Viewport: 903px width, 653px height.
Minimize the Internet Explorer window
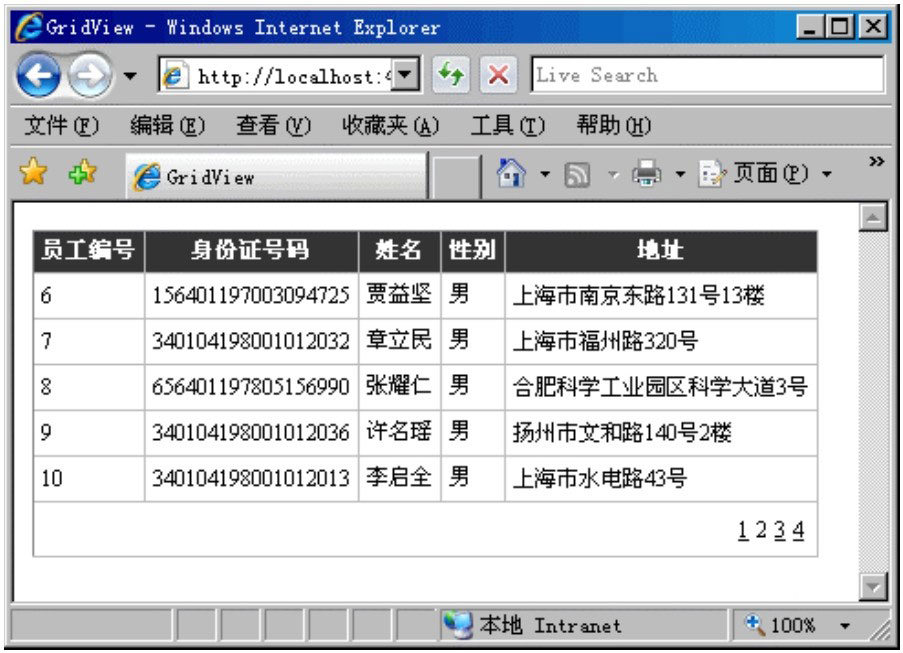coord(810,26)
